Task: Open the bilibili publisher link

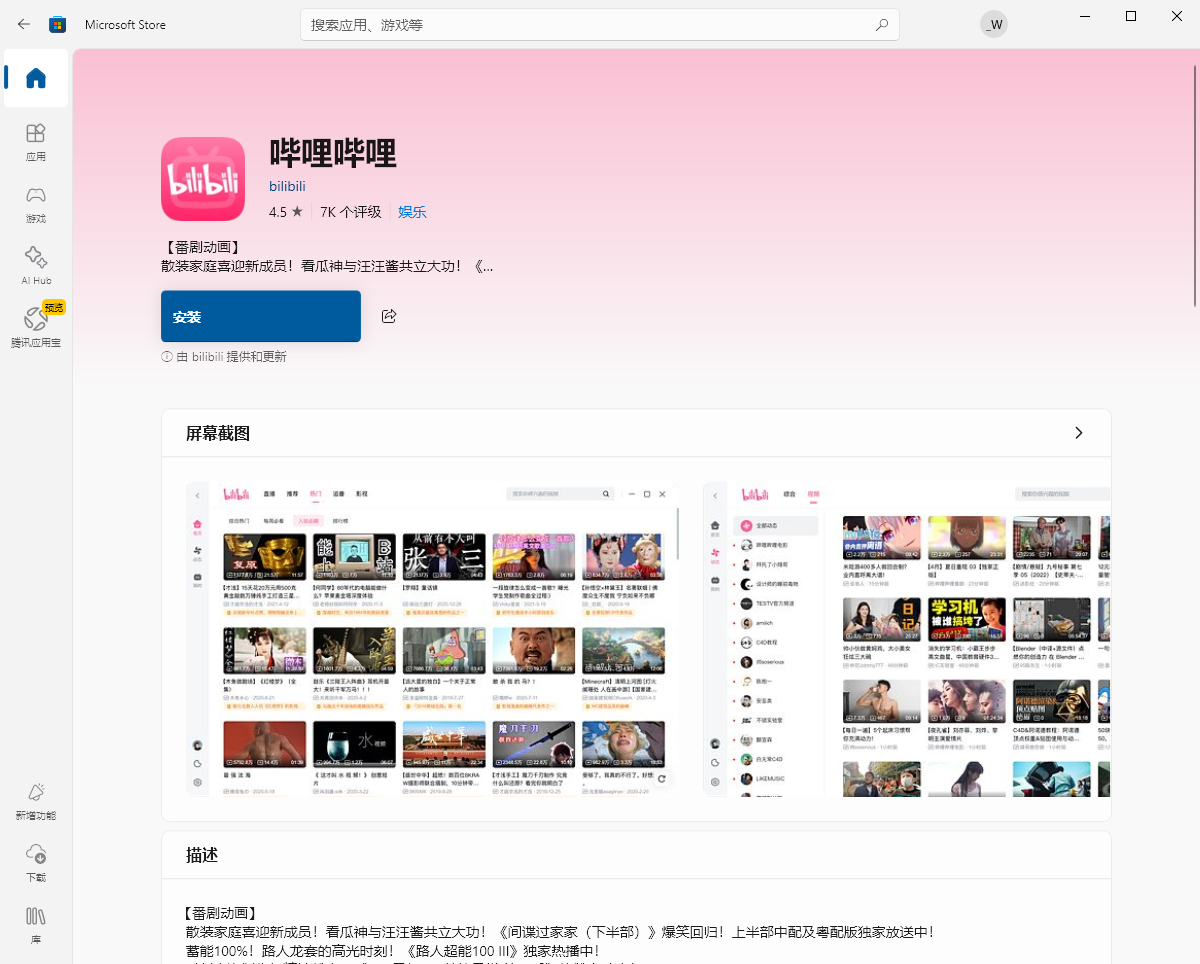Action: coord(287,186)
